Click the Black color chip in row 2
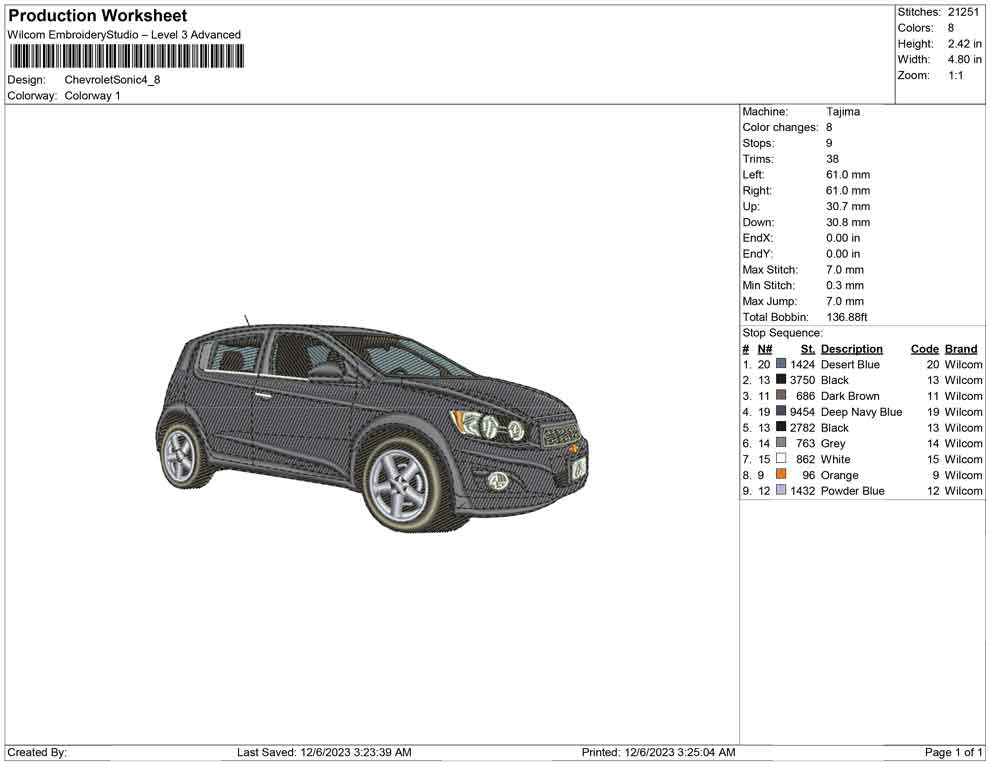This screenshot has width=990, height=762. (780, 380)
